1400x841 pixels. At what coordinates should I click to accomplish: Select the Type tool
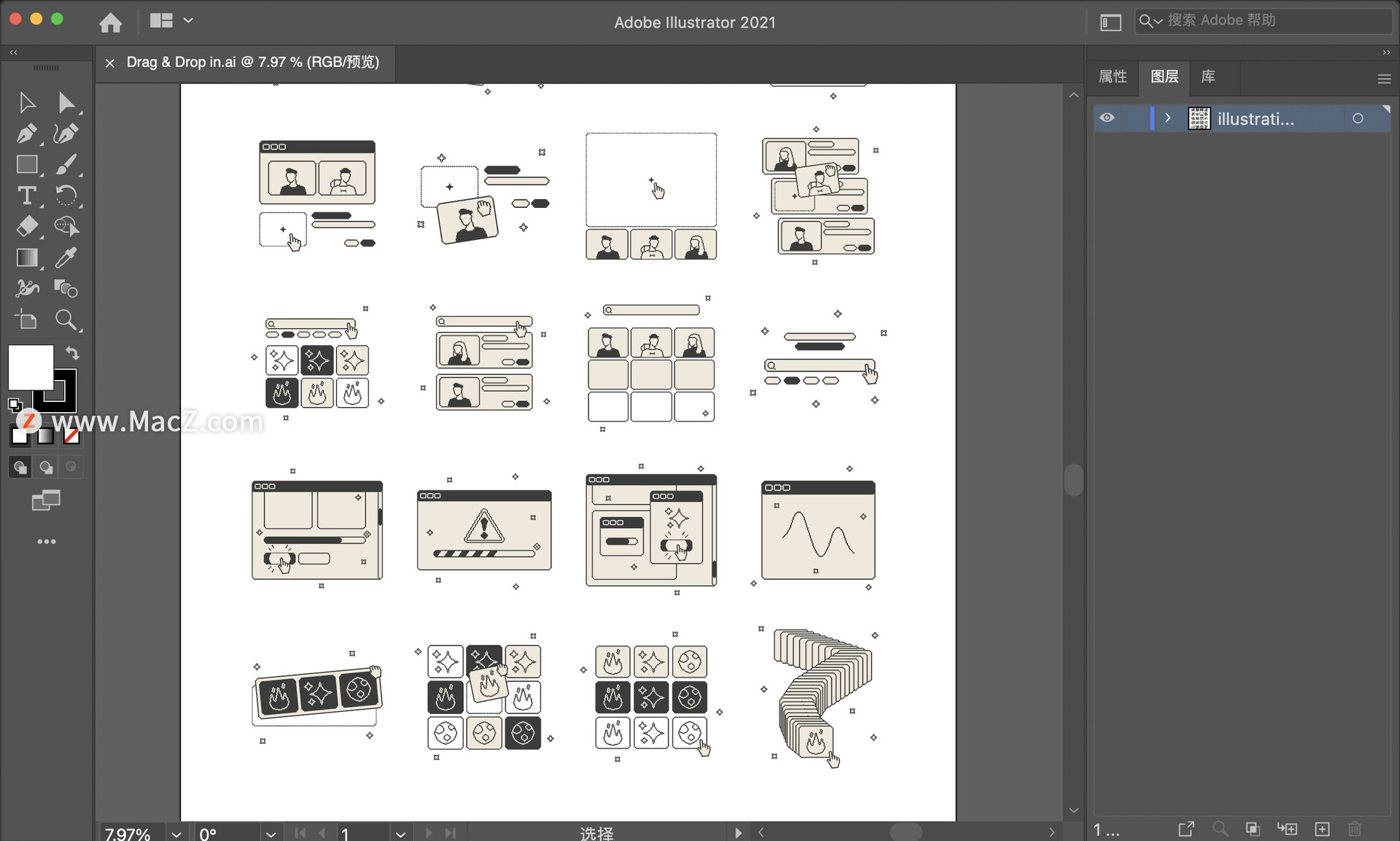pos(26,195)
